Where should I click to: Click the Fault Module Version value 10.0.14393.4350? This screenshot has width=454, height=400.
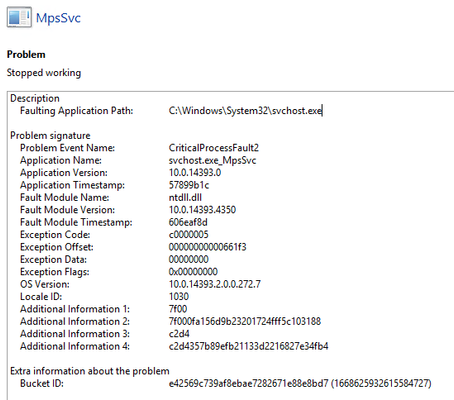[x=202, y=210]
